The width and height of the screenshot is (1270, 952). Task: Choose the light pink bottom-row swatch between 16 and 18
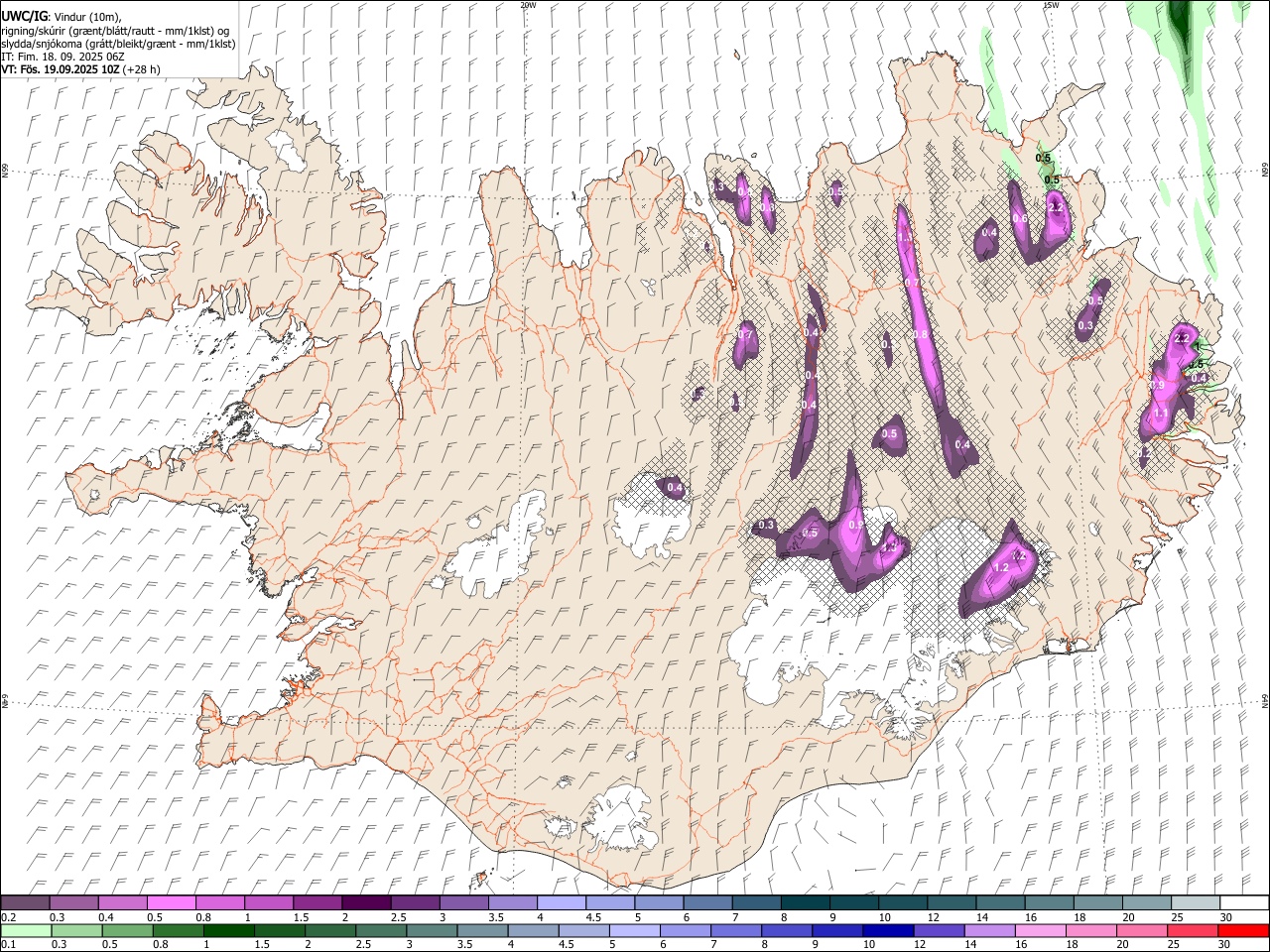(1041, 930)
